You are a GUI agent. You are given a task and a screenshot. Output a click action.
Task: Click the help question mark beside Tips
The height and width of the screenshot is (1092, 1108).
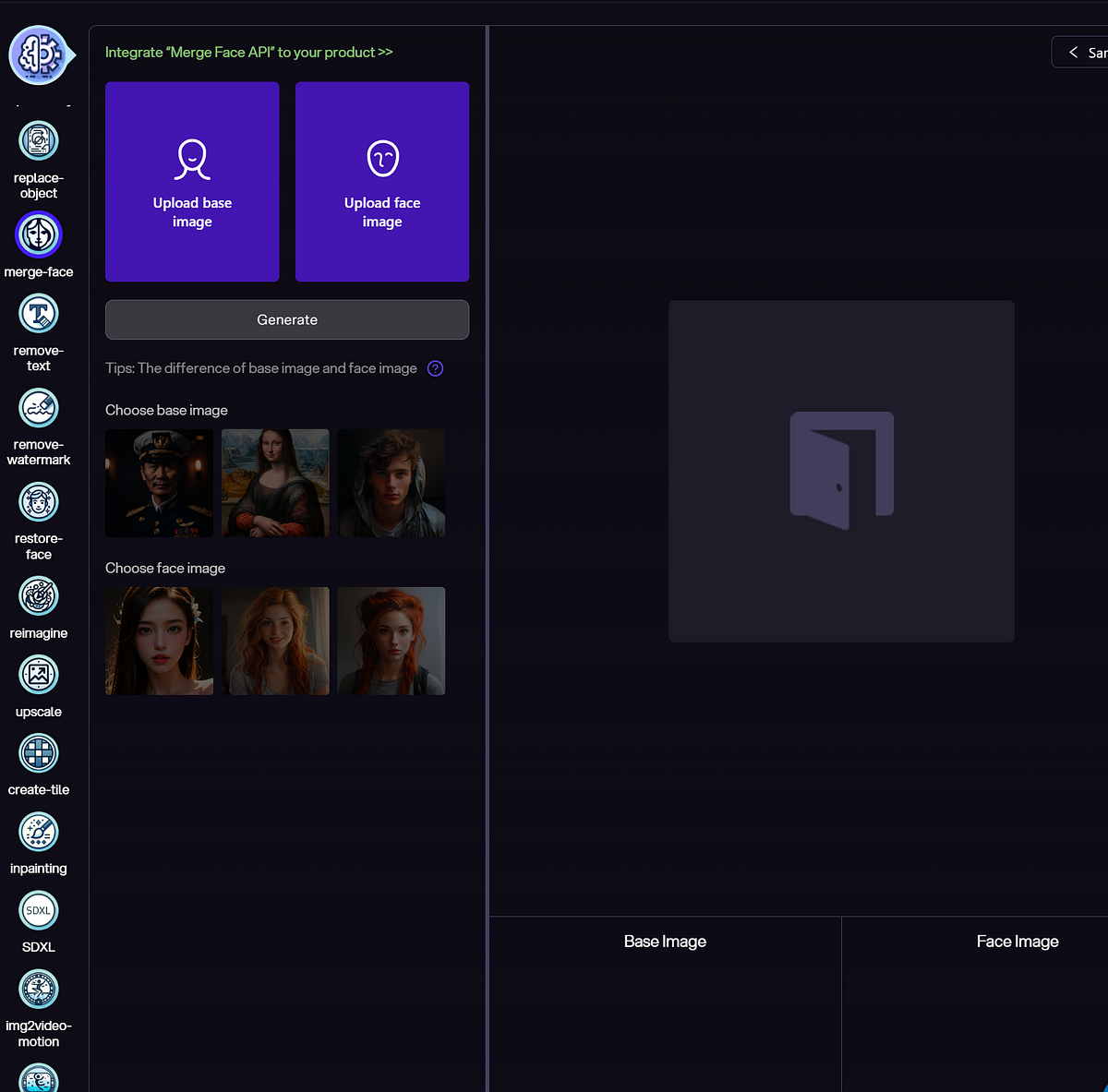coord(436,368)
